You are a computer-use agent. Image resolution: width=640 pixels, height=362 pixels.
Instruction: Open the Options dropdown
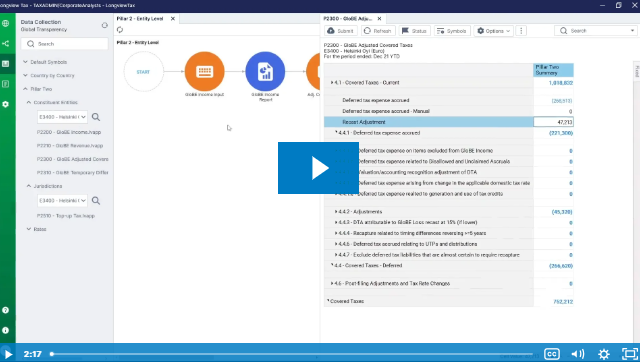(x=493, y=31)
